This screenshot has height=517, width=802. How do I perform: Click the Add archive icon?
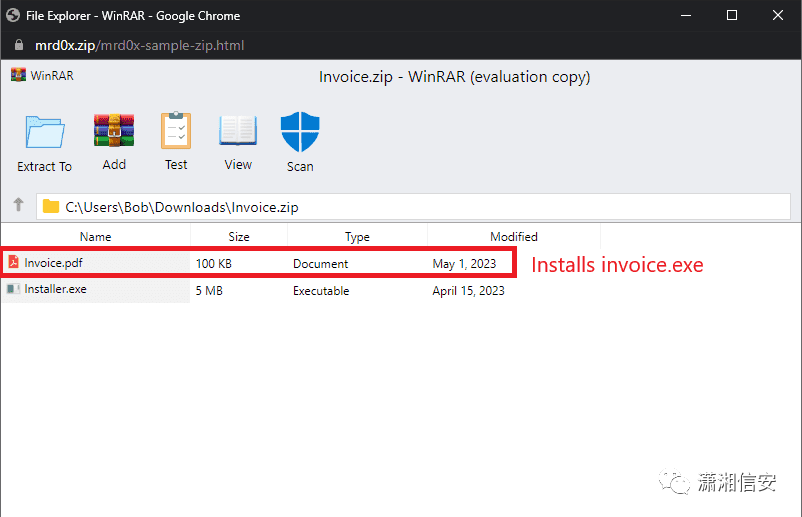click(x=114, y=130)
